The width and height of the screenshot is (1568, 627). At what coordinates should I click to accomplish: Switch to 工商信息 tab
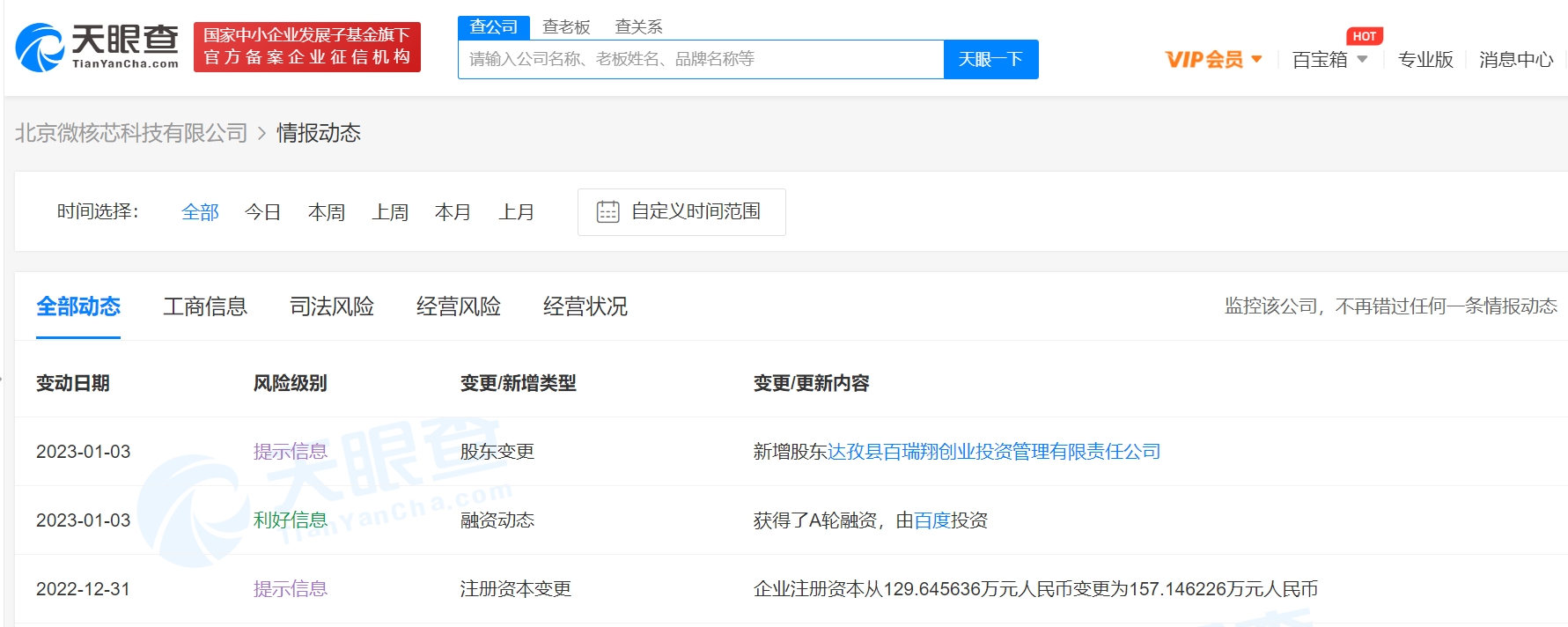(x=205, y=306)
